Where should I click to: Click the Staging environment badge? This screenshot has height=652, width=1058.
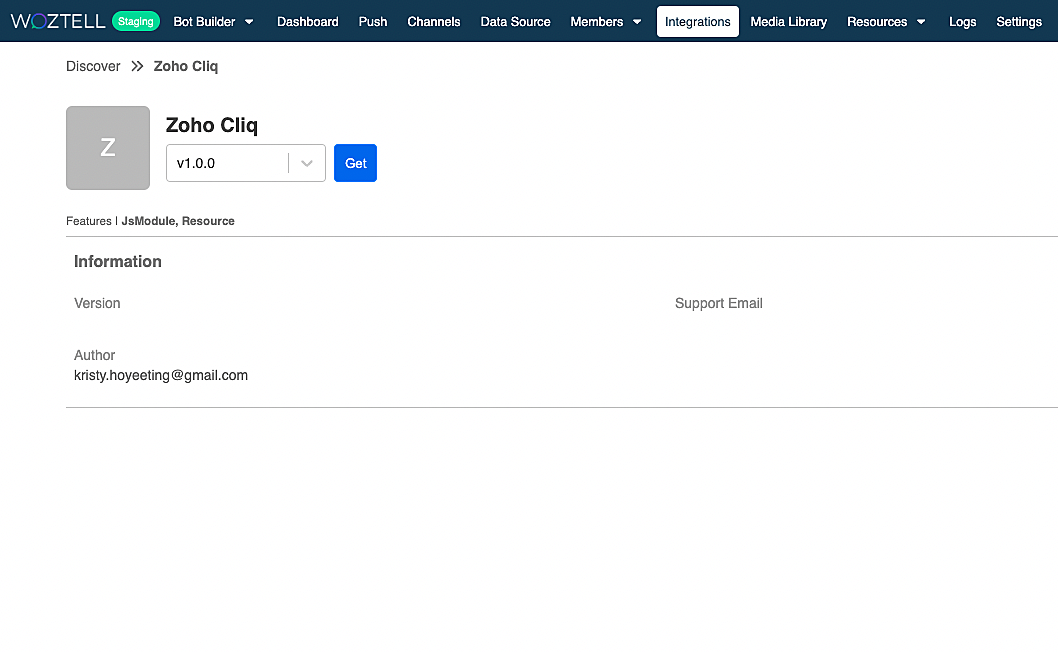point(136,22)
